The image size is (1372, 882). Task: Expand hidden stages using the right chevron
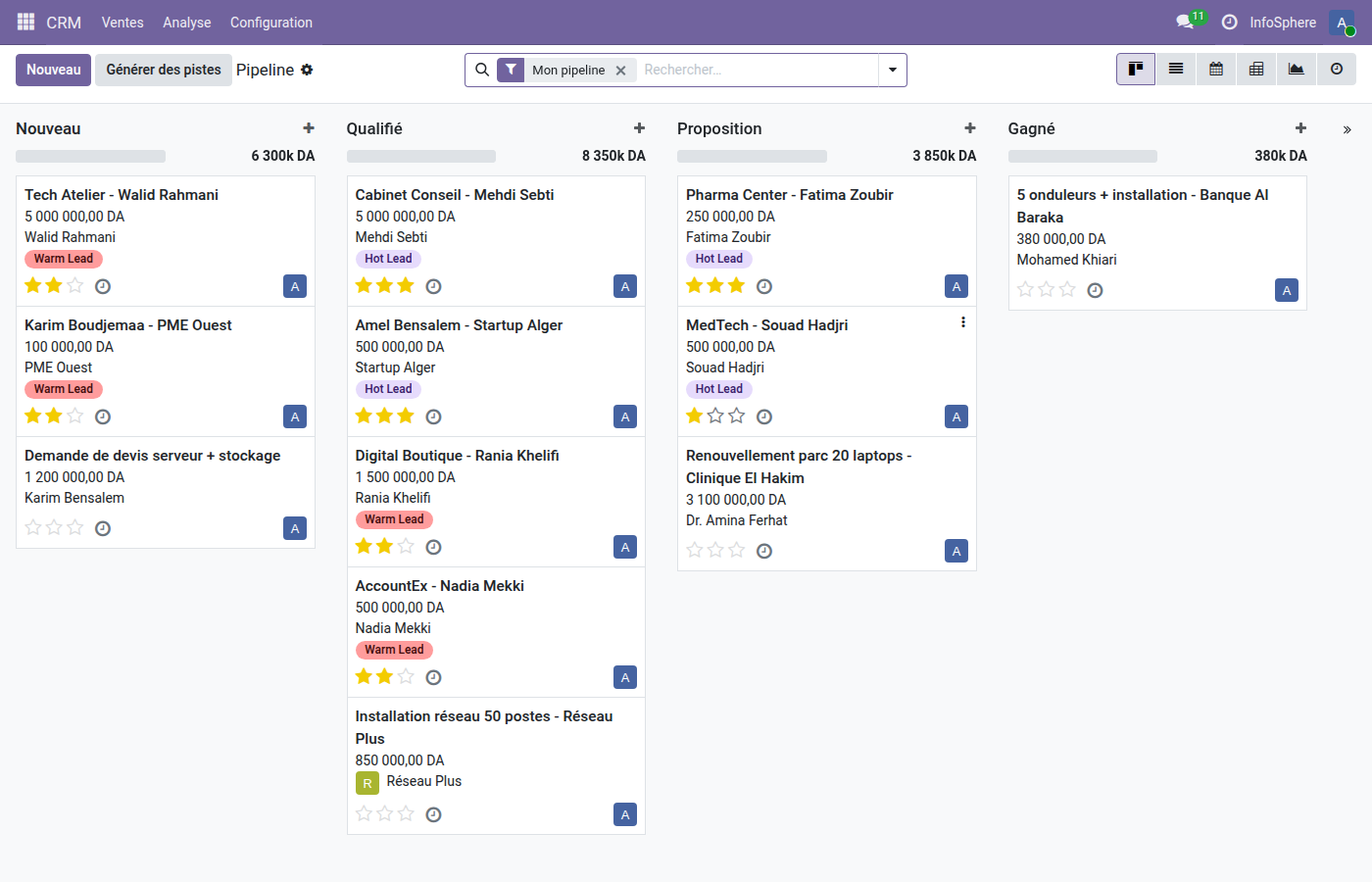tap(1347, 128)
